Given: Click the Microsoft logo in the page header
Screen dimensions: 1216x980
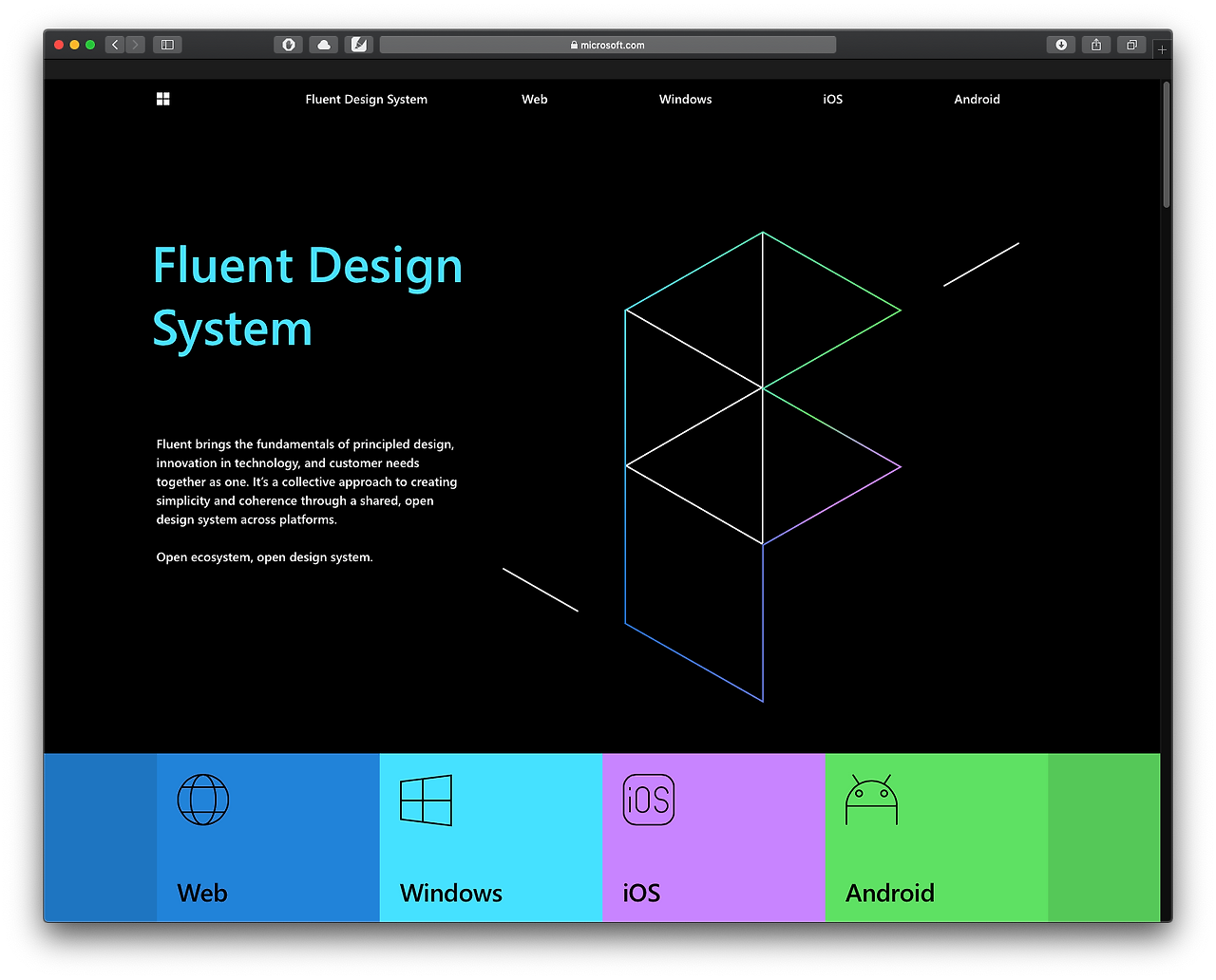Looking at the screenshot, I should click(162, 99).
